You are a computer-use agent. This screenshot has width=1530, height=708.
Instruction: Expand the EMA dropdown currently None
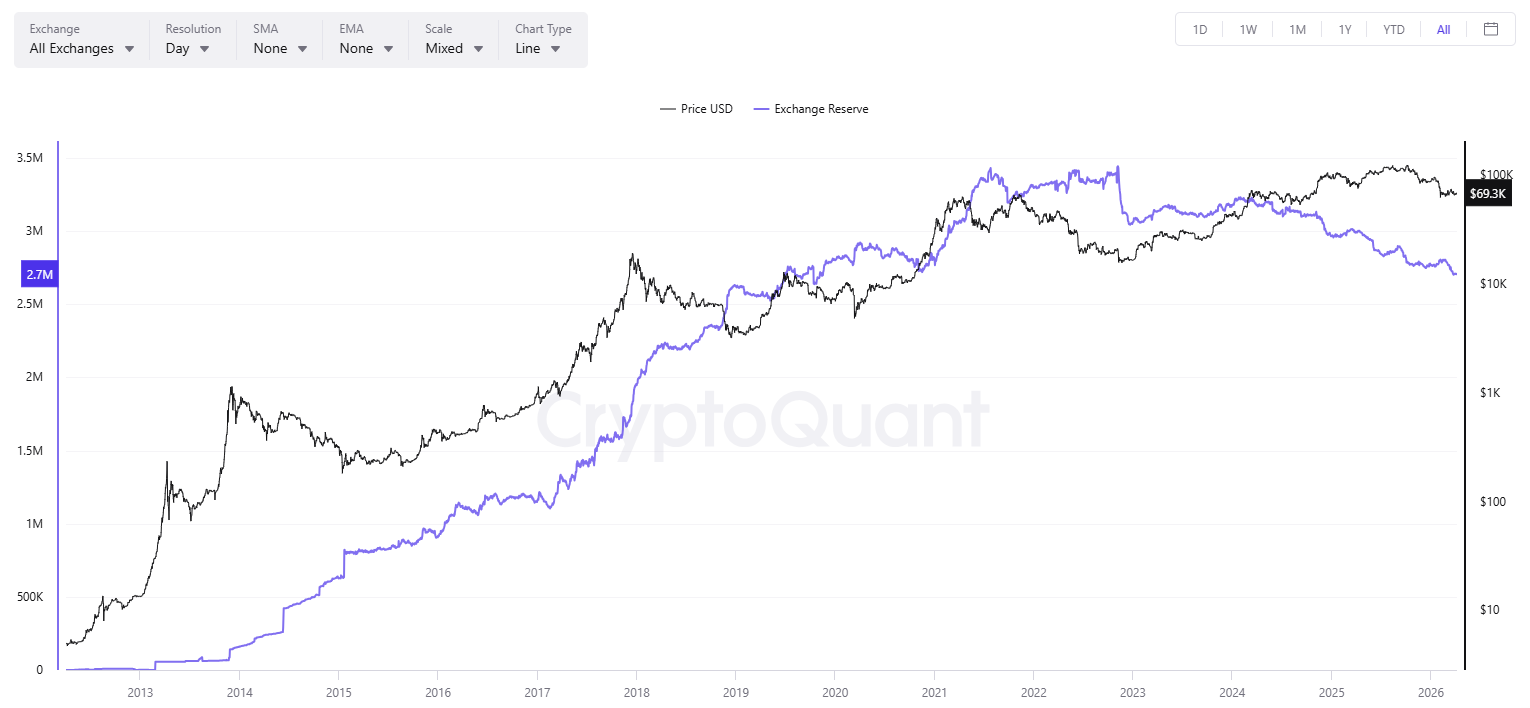(364, 48)
